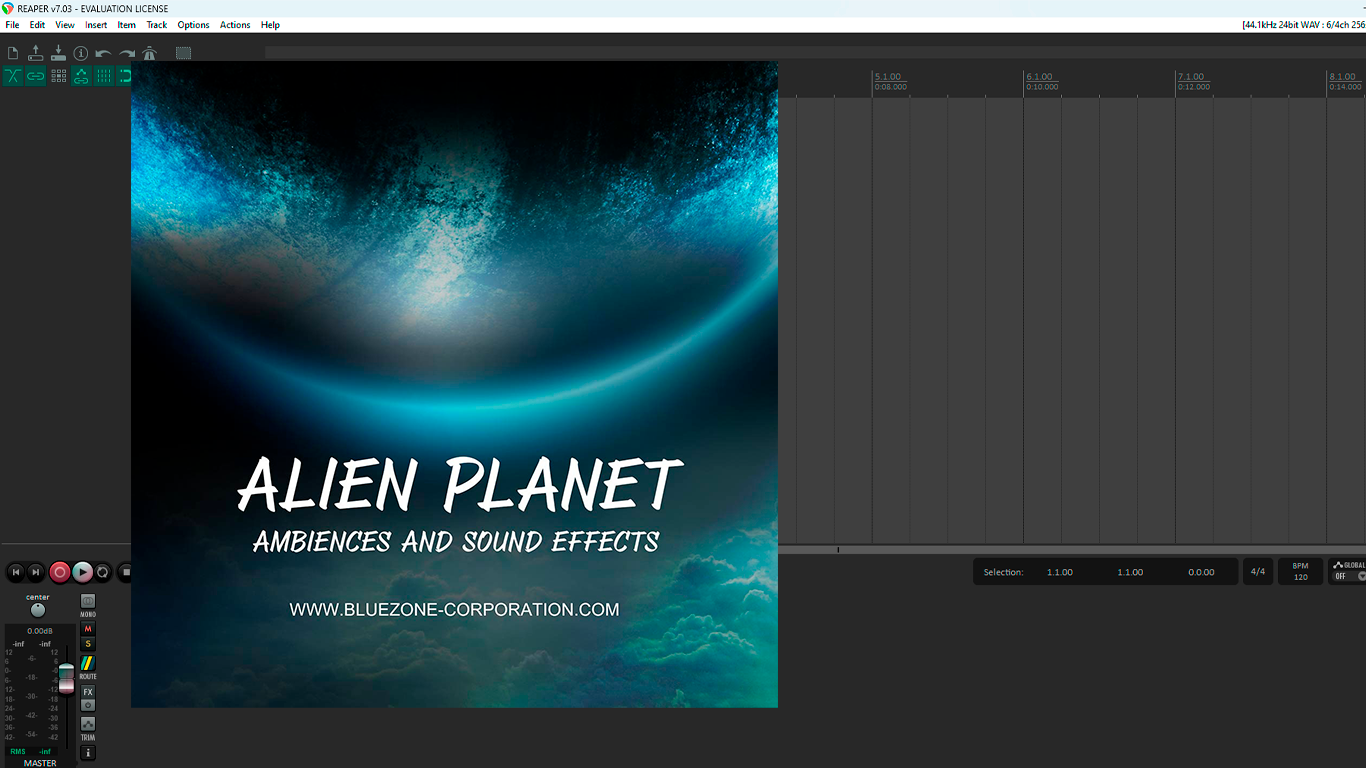The image size is (1366, 768).
Task: Click the 4/4 time signature box
Action: (x=1257, y=572)
